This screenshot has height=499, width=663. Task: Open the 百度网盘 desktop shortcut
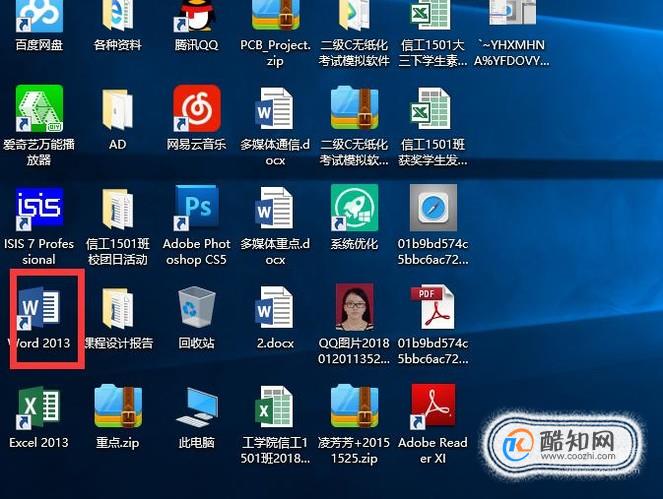(39, 16)
